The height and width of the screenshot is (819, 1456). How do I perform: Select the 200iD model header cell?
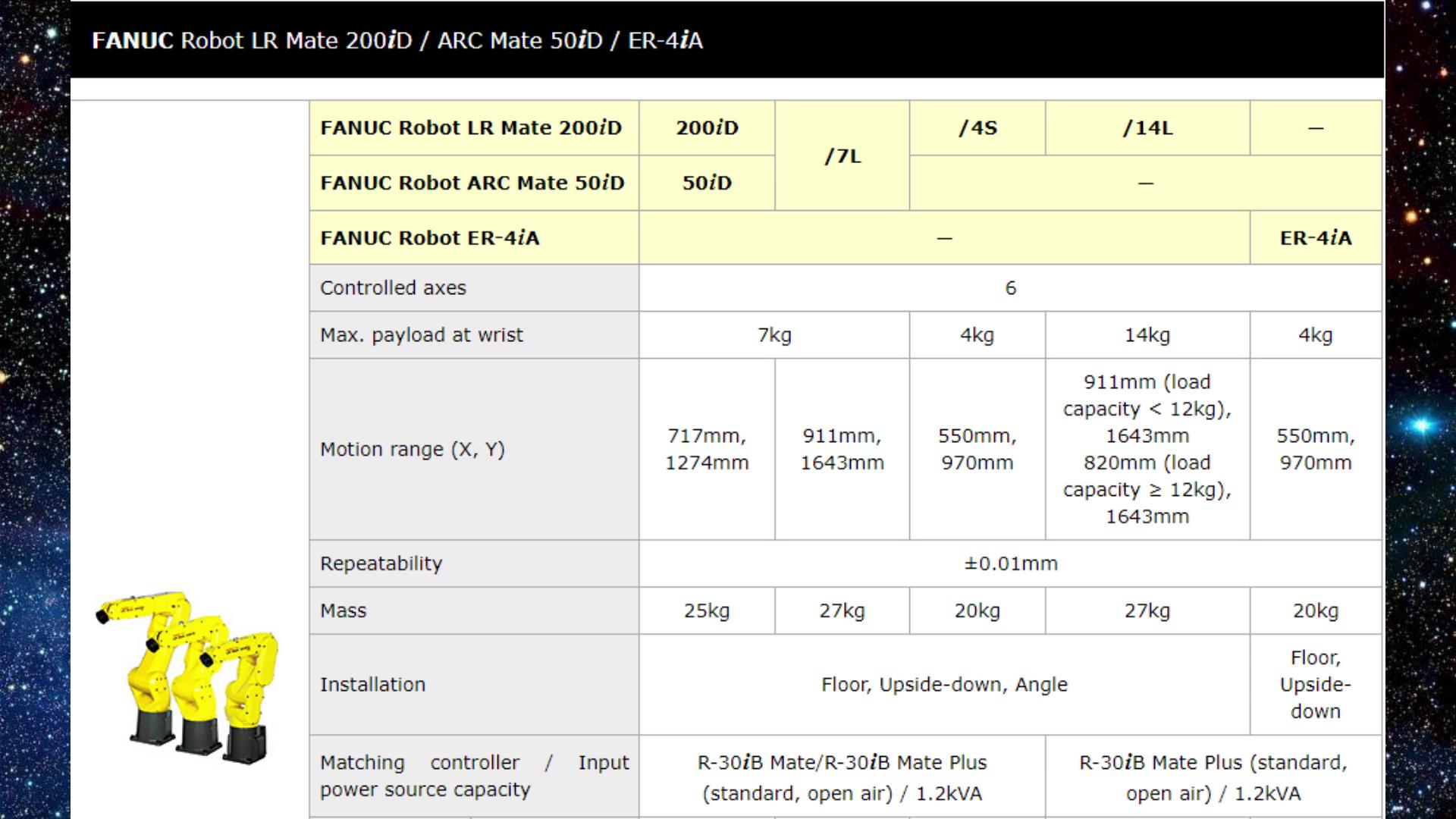[707, 128]
